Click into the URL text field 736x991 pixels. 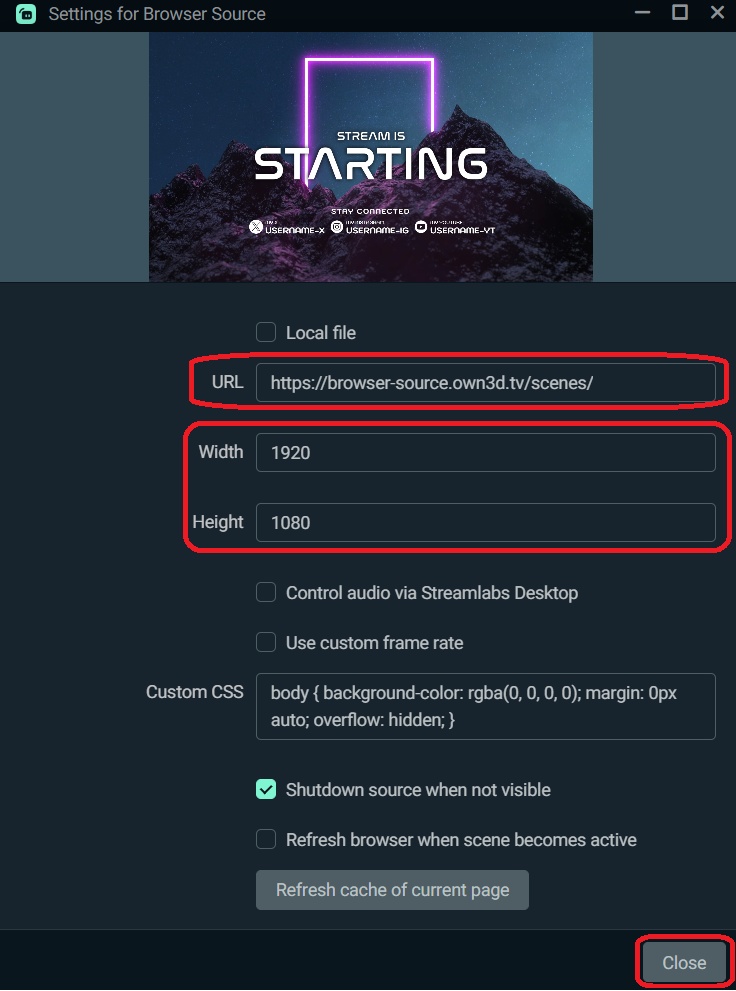485,382
